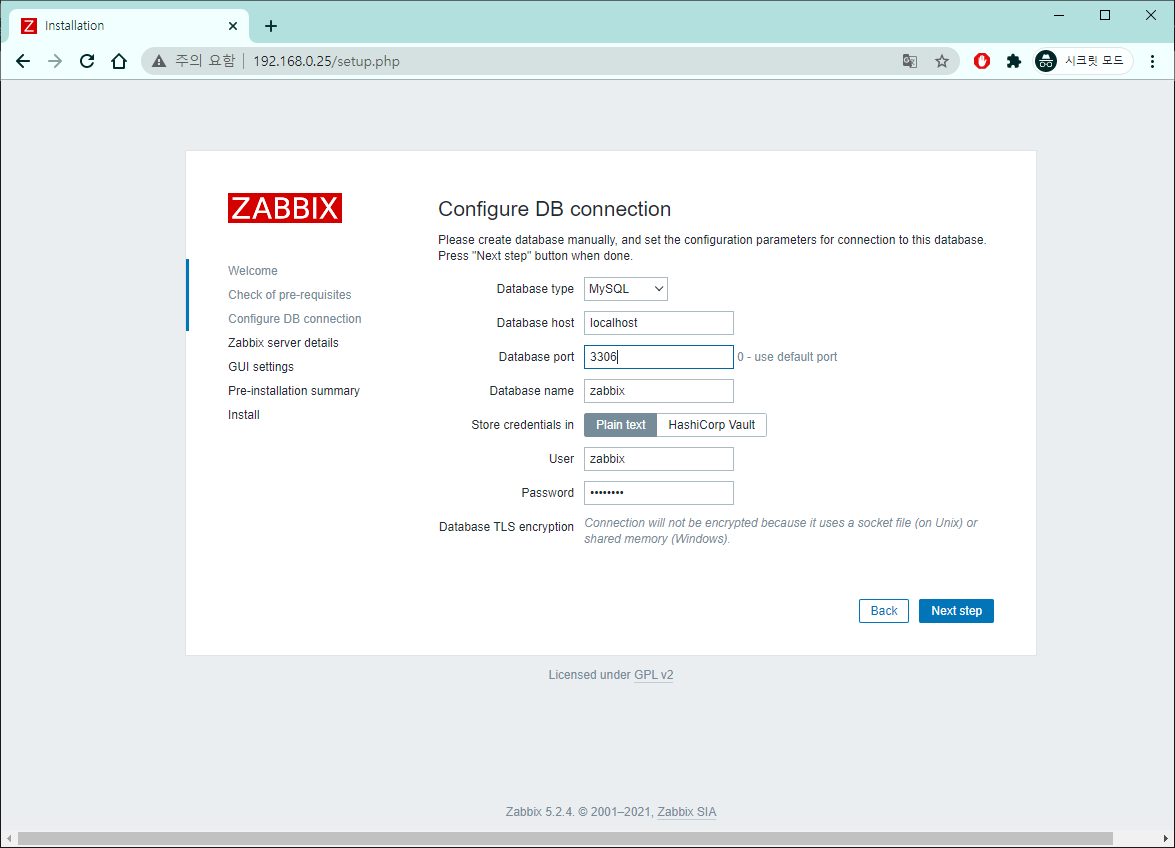Select Install step in sidebar
This screenshot has width=1175, height=848.
pos(244,415)
